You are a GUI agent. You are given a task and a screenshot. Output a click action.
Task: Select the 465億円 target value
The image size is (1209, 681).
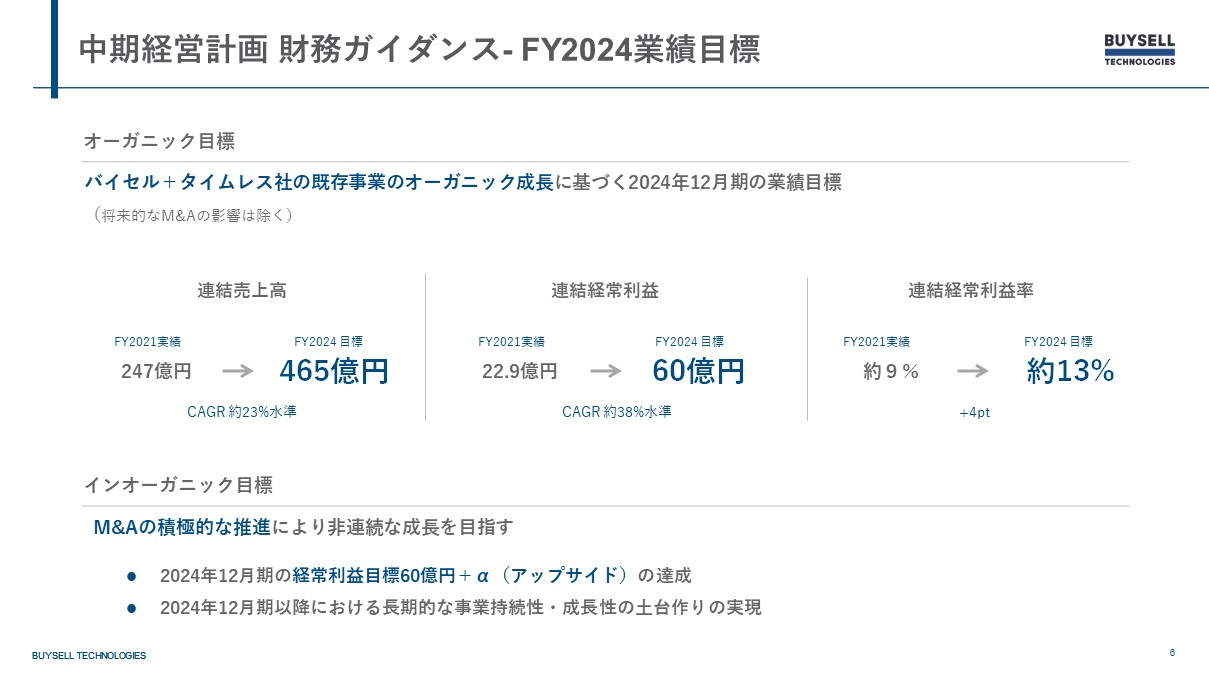334,371
